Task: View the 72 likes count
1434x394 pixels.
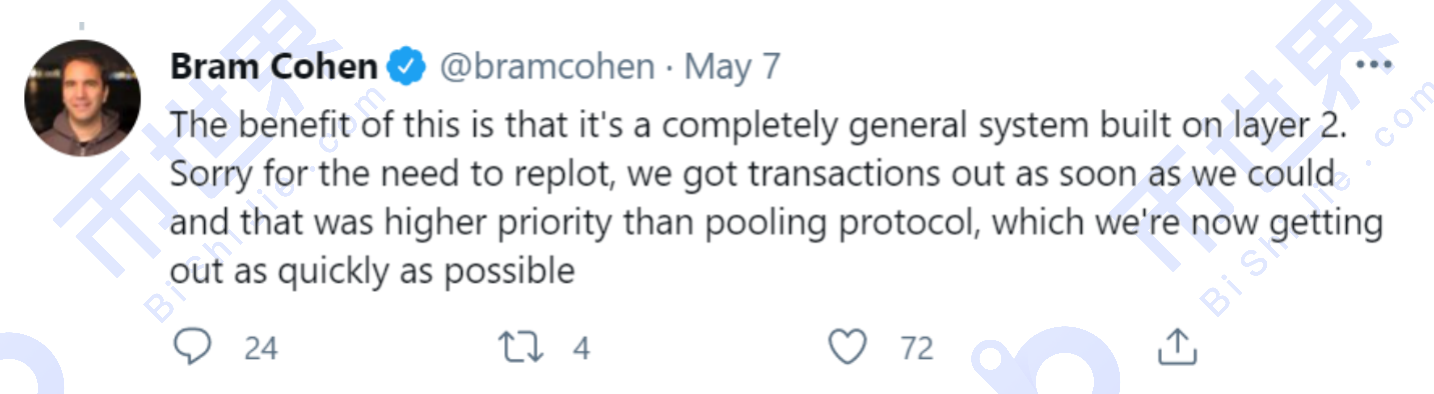Action: 916,348
